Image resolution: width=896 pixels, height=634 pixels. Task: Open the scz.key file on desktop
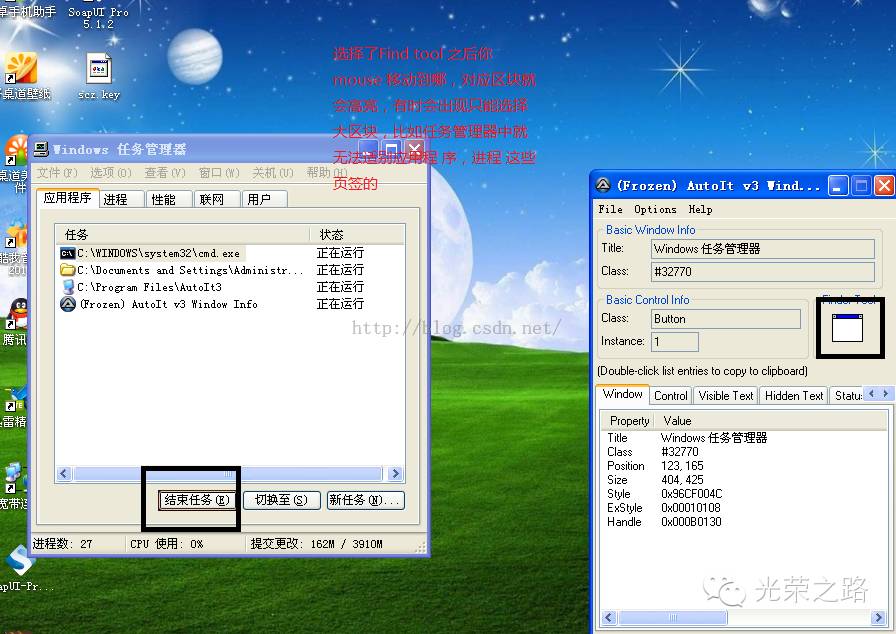click(98, 72)
